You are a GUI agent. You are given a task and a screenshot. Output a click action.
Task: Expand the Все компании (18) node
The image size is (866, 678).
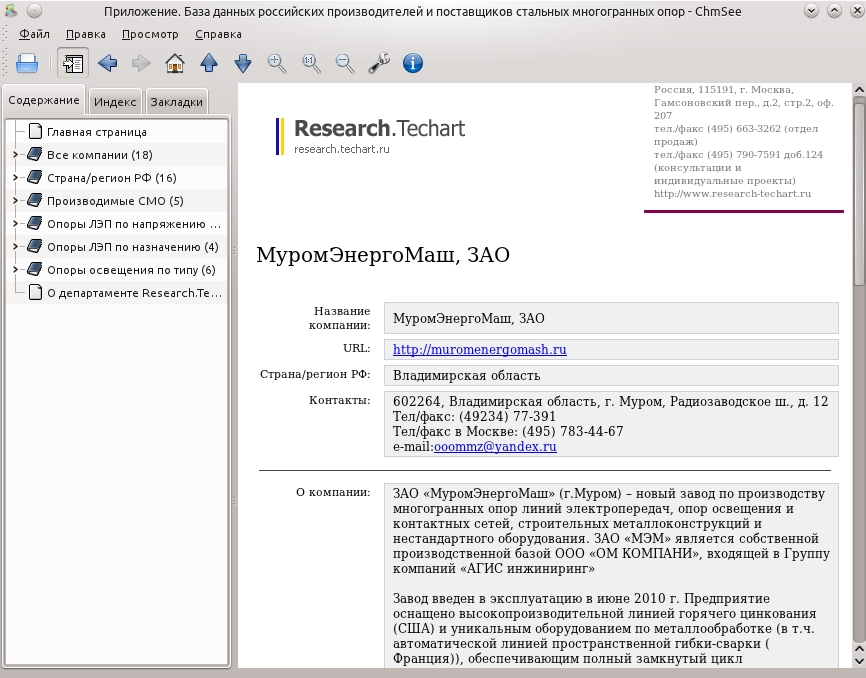15,155
